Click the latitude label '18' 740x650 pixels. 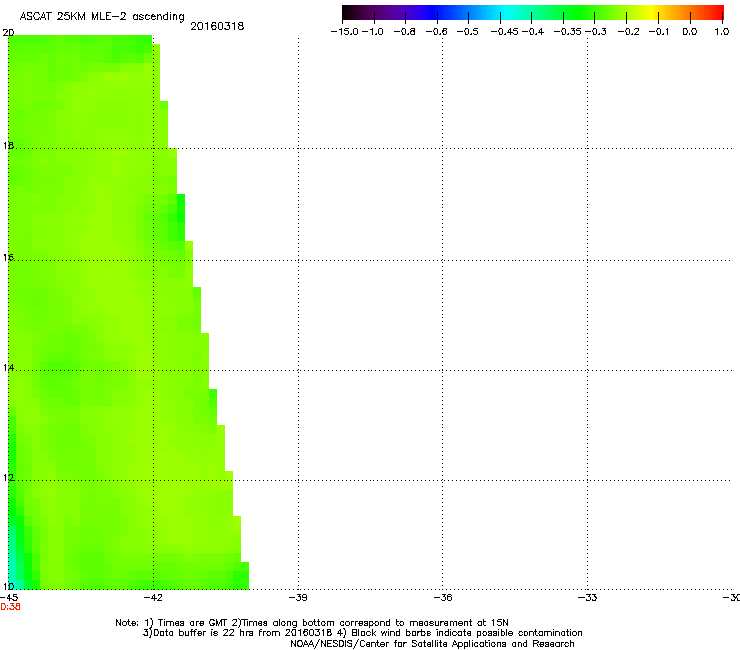point(8,145)
